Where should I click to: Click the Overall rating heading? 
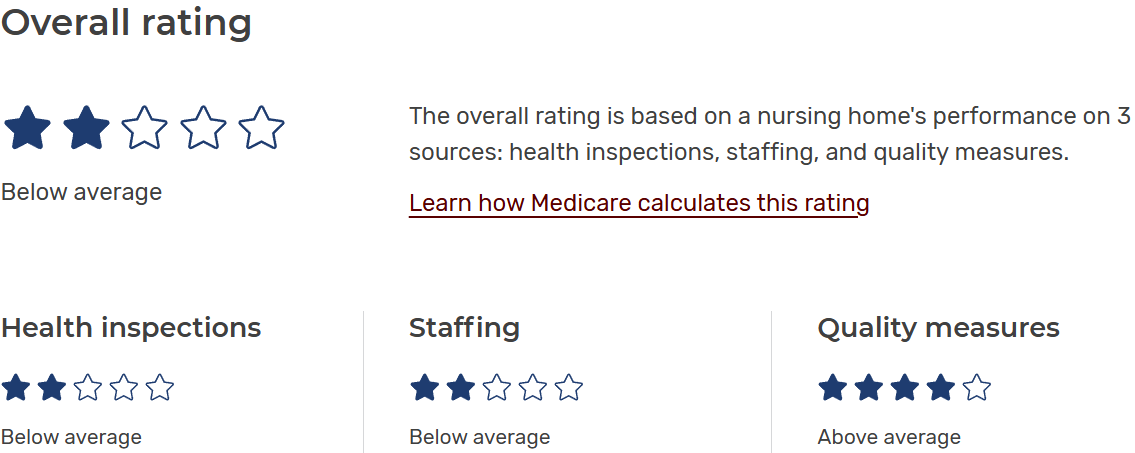[x=126, y=23]
